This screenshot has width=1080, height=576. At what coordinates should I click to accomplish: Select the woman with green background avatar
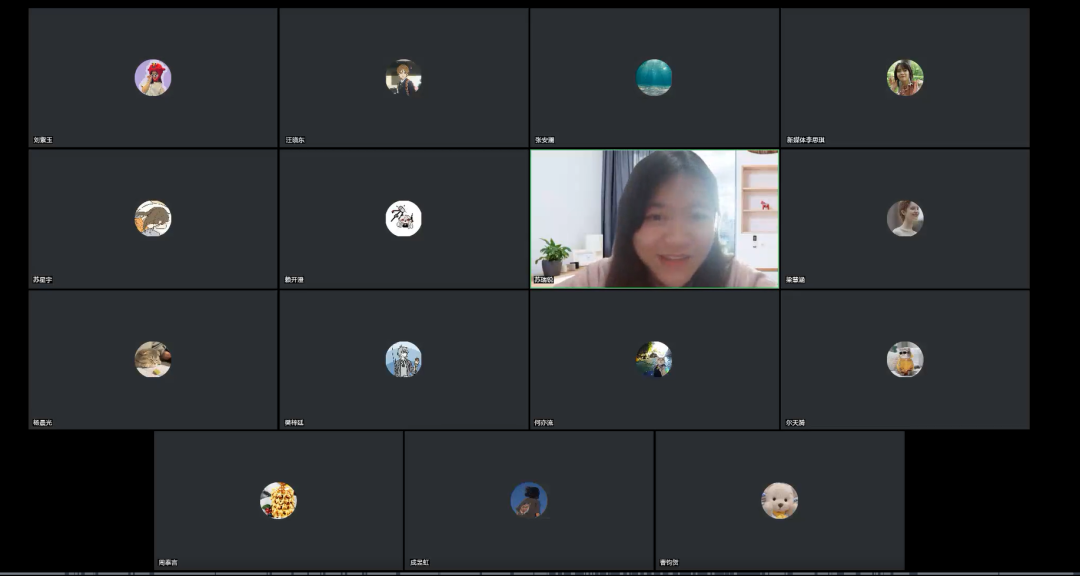tap(905, 78)
